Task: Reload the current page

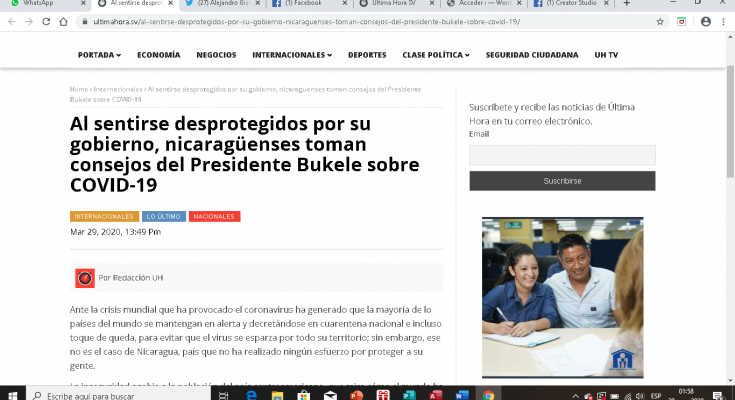Action: coord(46,22)
